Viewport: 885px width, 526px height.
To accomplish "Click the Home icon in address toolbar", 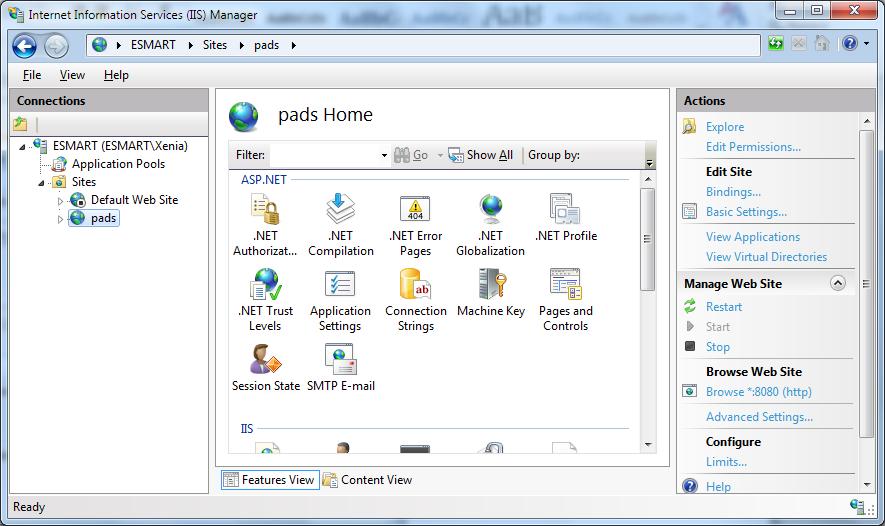I will coord(822,43).
